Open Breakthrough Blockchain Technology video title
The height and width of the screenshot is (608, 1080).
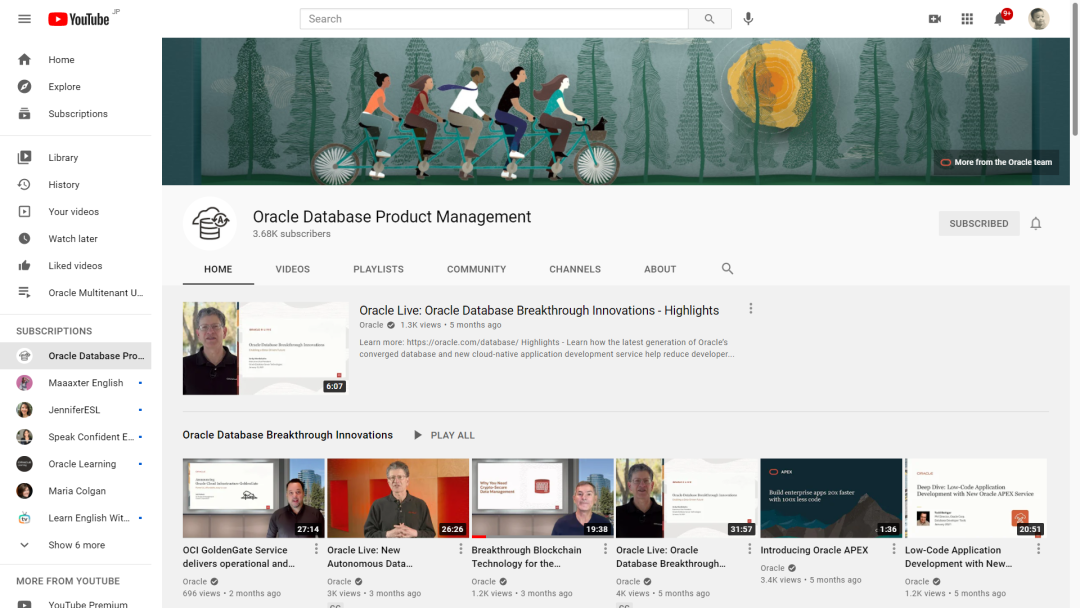pos(526,557)
